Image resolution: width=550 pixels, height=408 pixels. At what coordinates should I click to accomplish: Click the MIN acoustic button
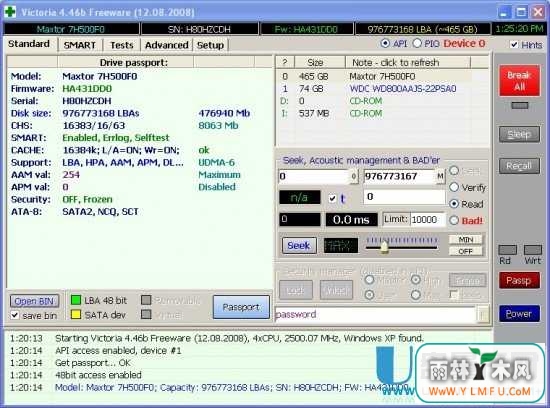click(466, 240)
